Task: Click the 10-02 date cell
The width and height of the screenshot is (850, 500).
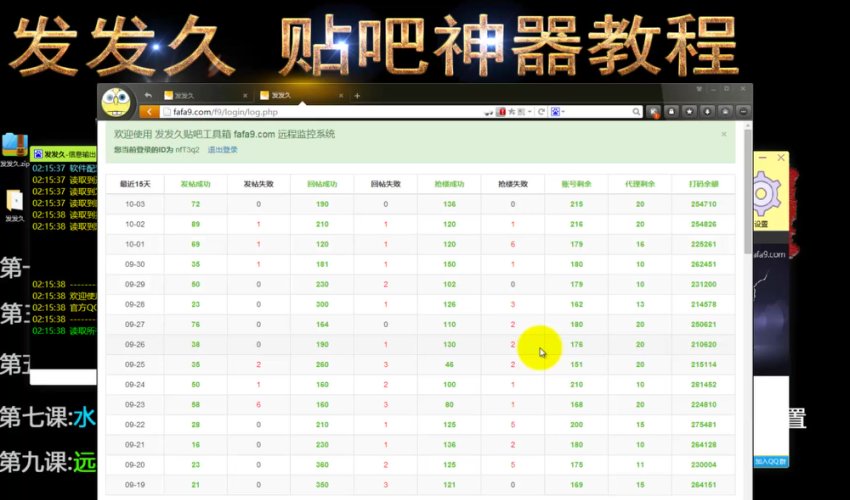Action: [135, 224]
